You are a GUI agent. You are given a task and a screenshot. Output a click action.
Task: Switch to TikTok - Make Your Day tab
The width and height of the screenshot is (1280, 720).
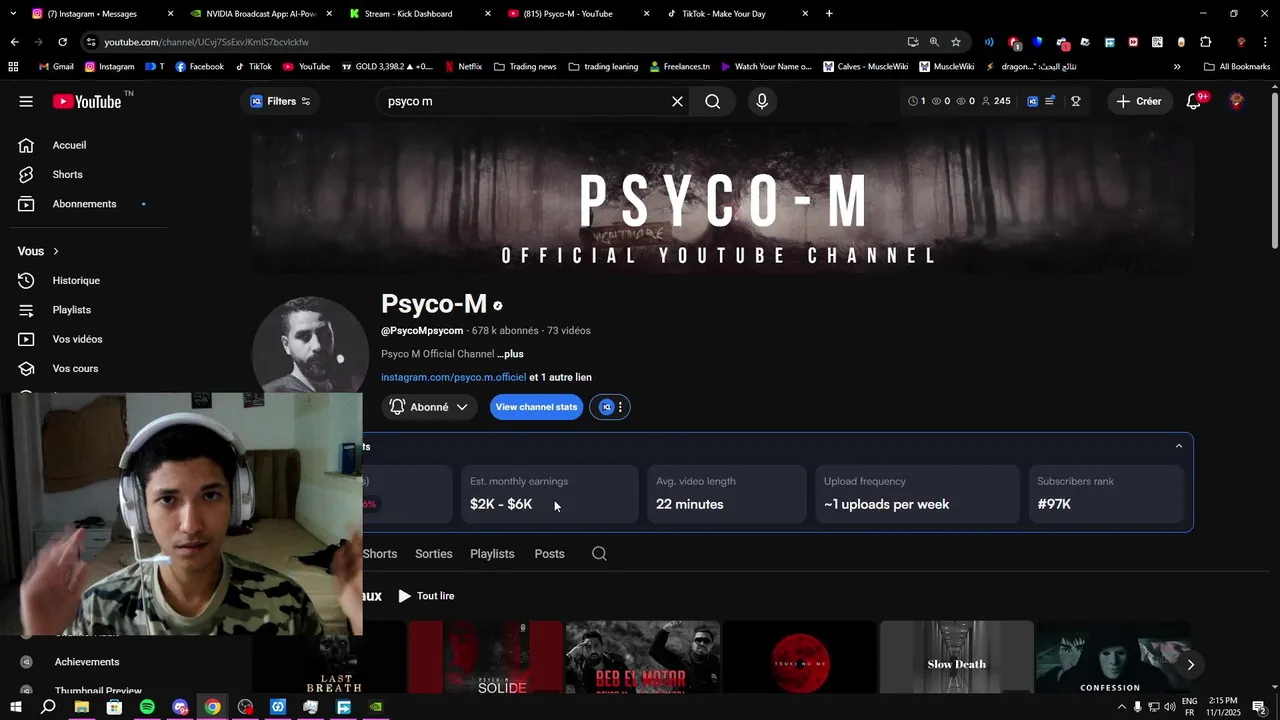pos(738,14)
